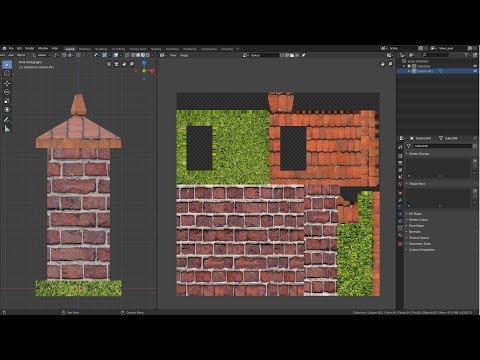Click the image editor pan hand icon
The height and width of the screenshot is (360, 480).
[x=382, y=64]
